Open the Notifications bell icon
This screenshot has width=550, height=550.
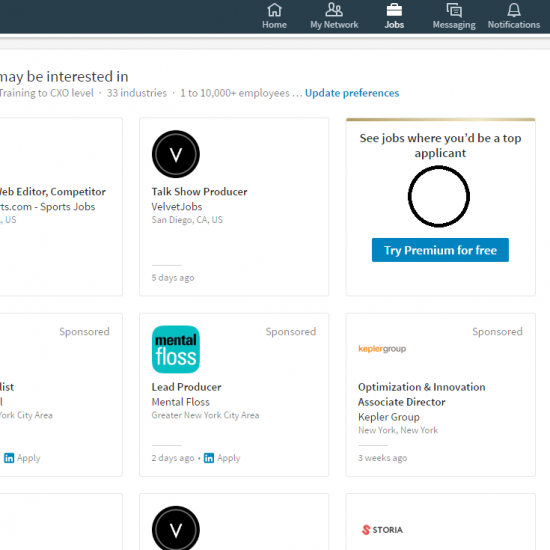click(x=514, y=10)
